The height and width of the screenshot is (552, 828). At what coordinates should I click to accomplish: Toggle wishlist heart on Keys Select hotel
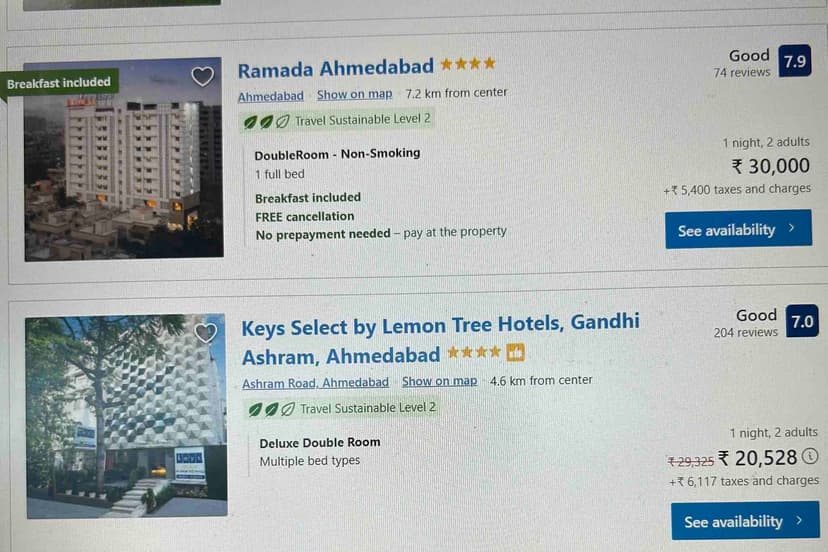pos(206,333)
